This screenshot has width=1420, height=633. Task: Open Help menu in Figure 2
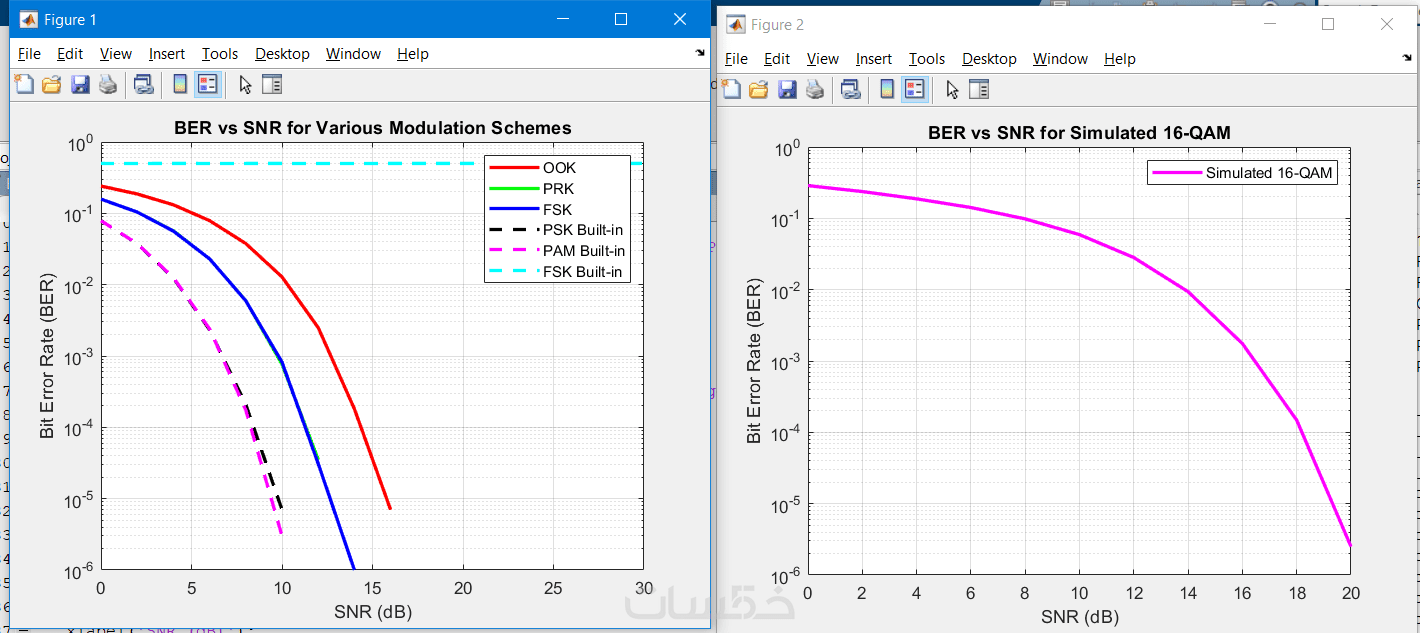[x=1120, y=59]
